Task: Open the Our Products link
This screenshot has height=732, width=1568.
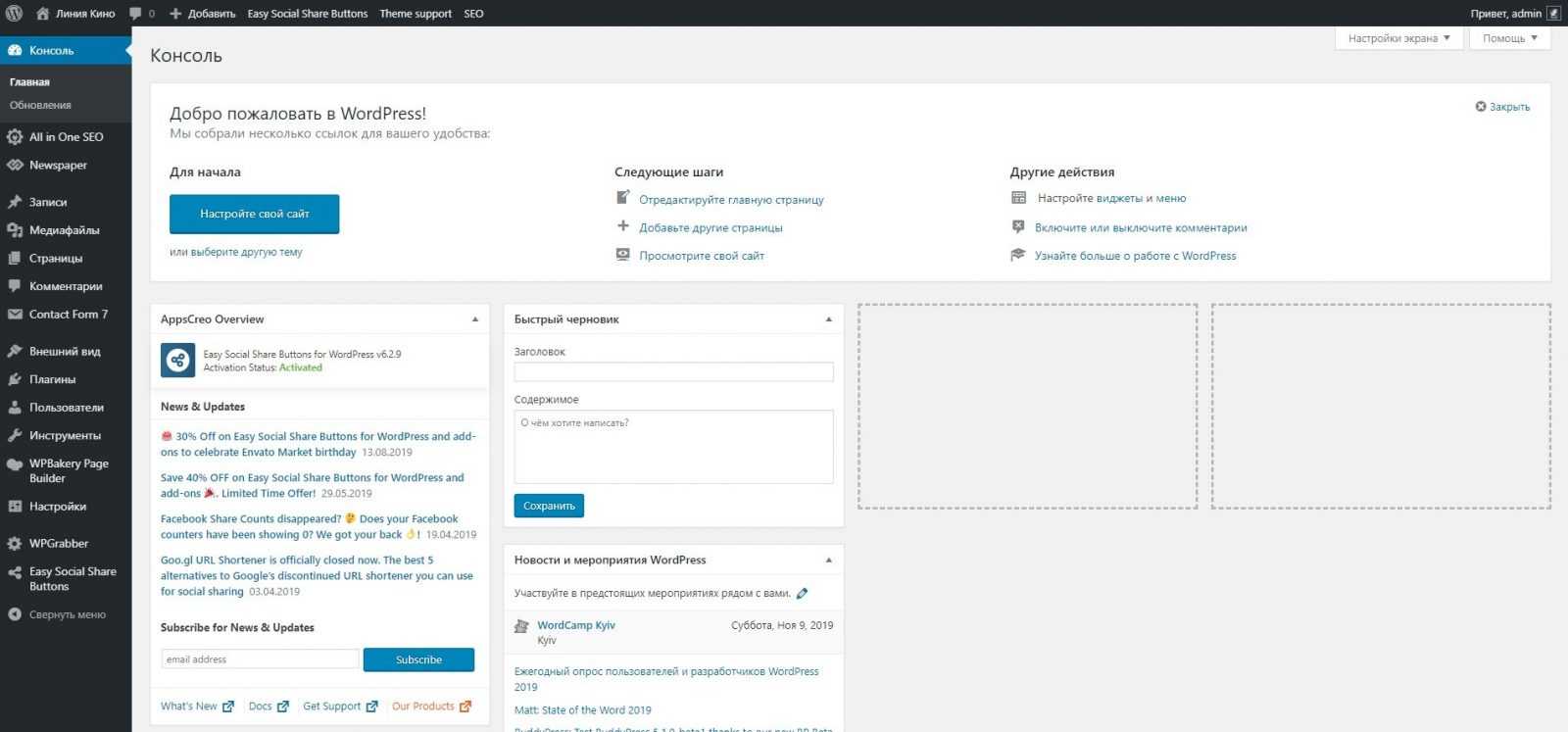Action: pyautogui.click(x=430, y=707)
